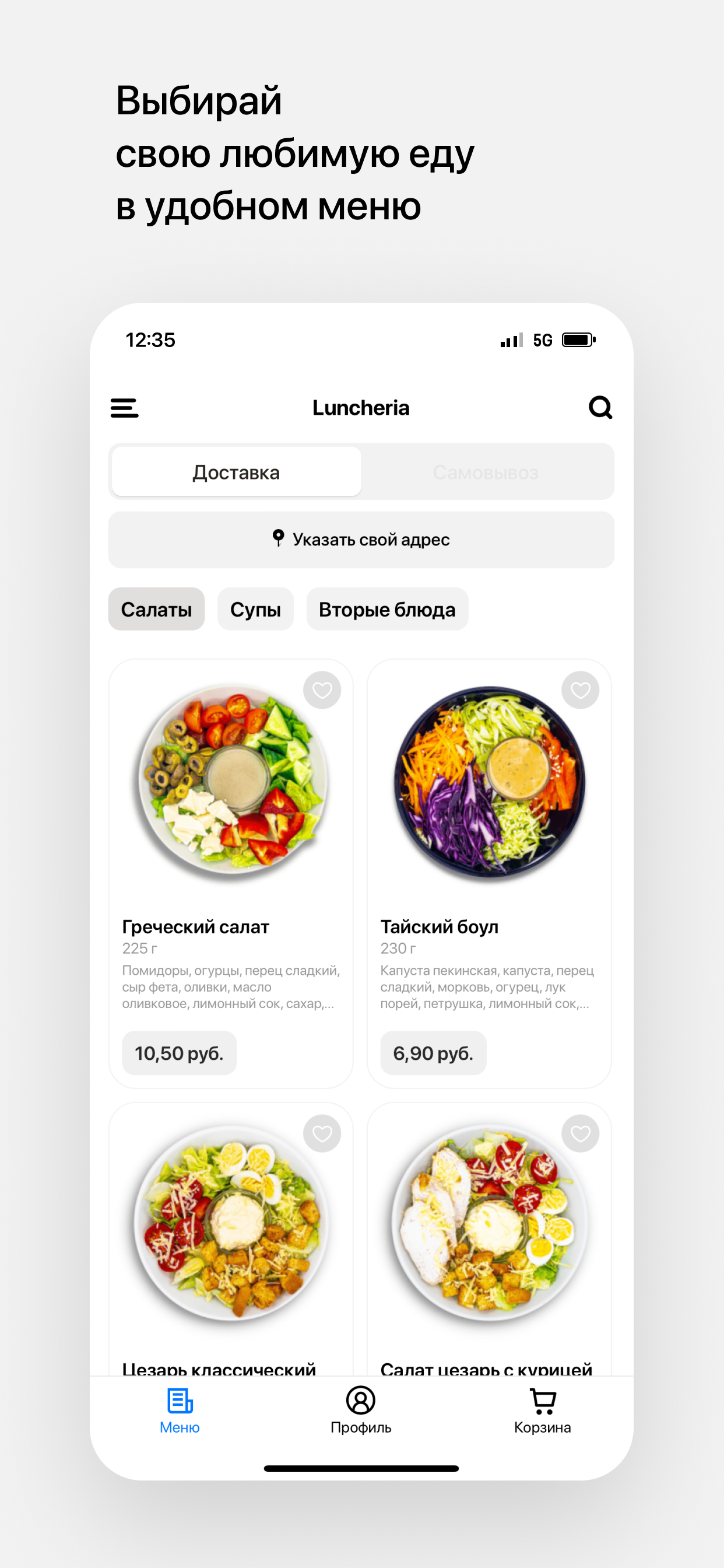Favorite Салат цезарь с курицей heart
The height and width of the screenshot is (1568, 724).
[581, 1133]
